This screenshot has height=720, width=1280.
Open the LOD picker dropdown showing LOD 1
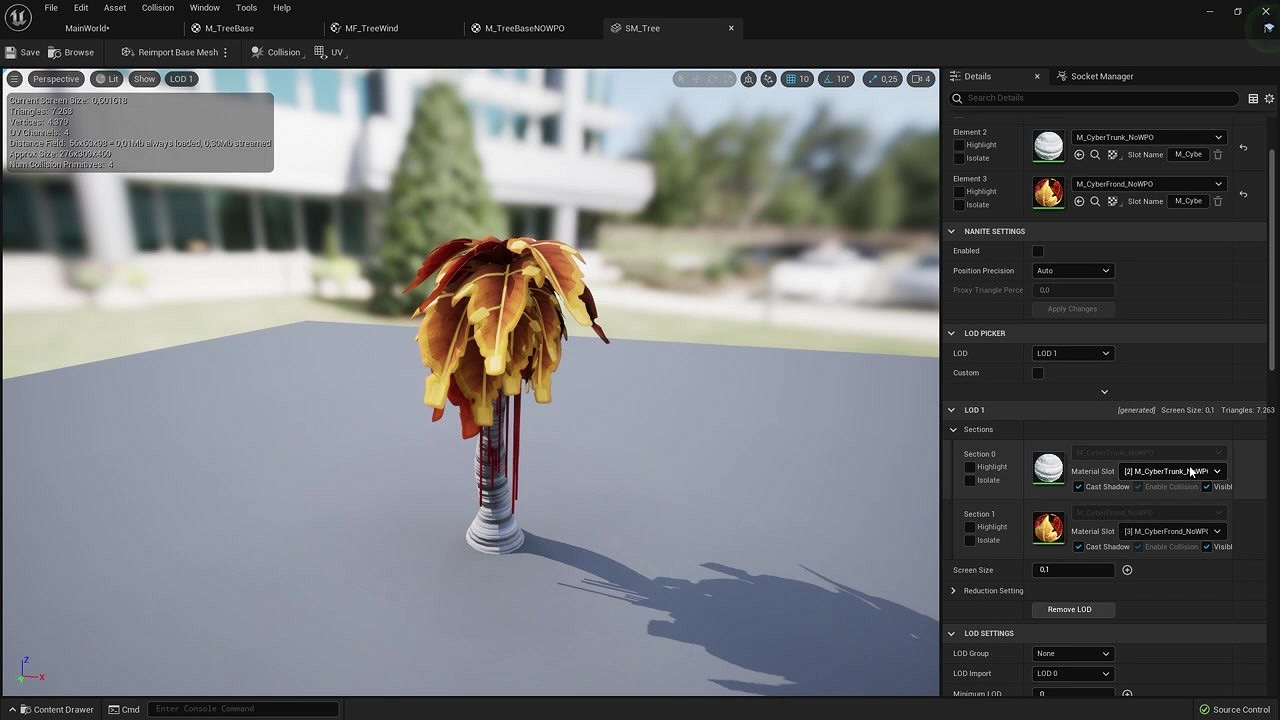click(x=1072, y=353)
